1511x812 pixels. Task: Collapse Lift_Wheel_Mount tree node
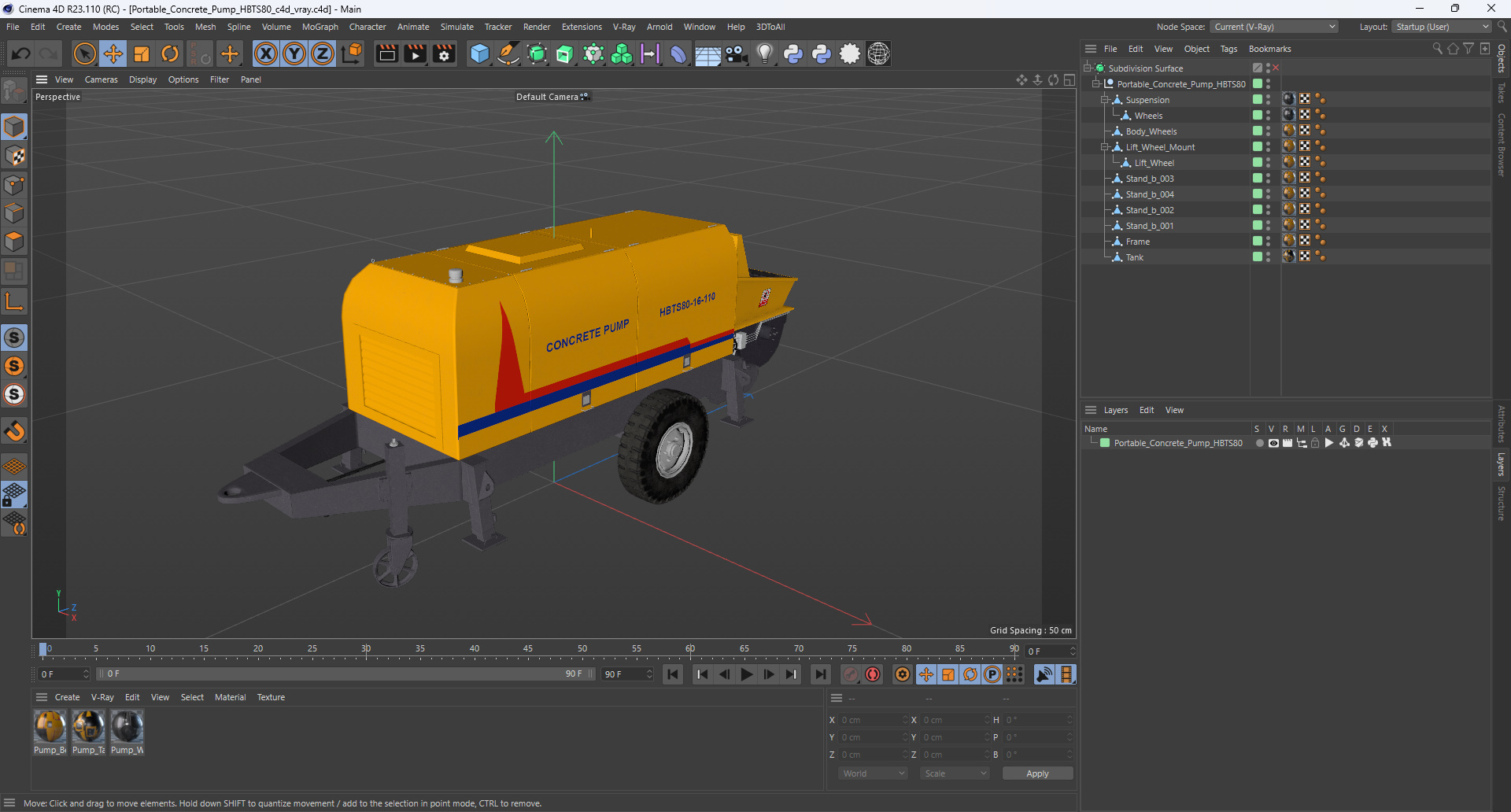pos(1105,146)
